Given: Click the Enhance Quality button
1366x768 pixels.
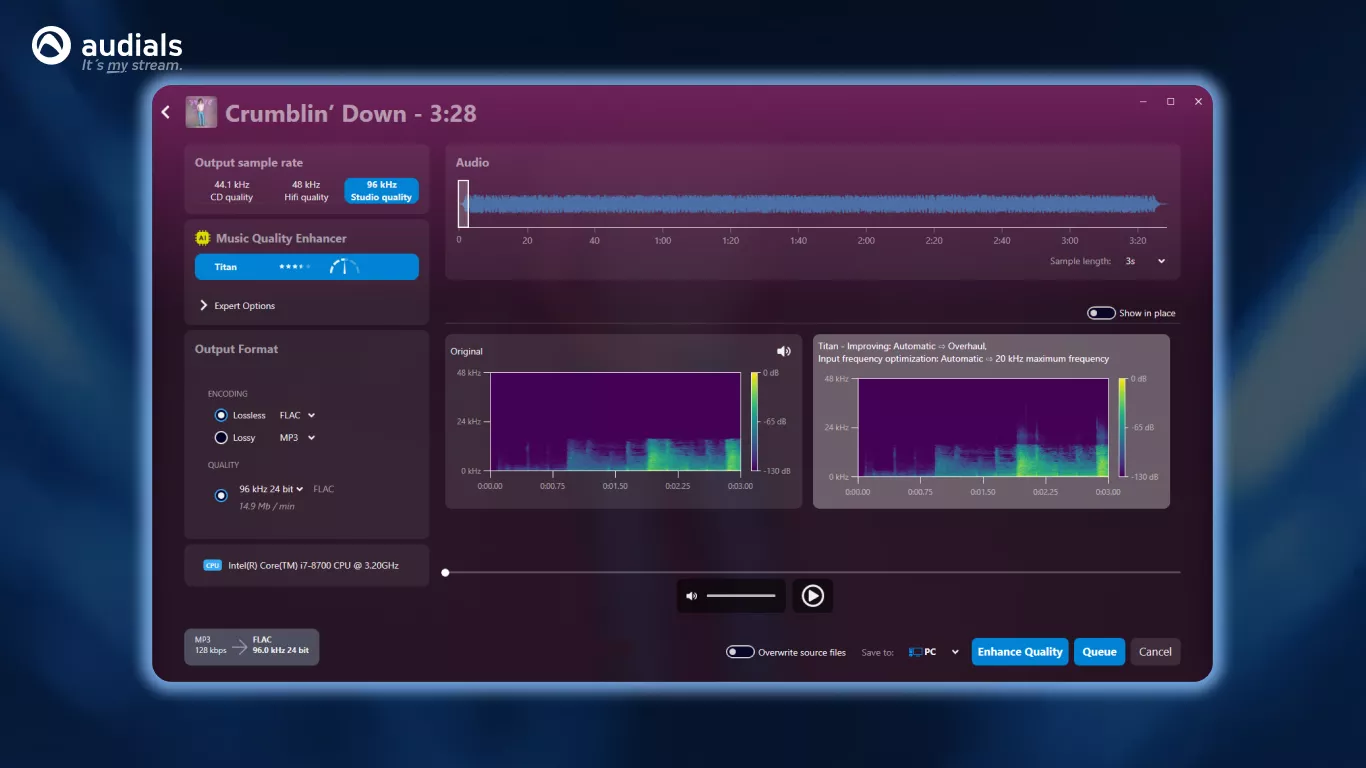Looking at the screenshot, I should pos(1019,652).
